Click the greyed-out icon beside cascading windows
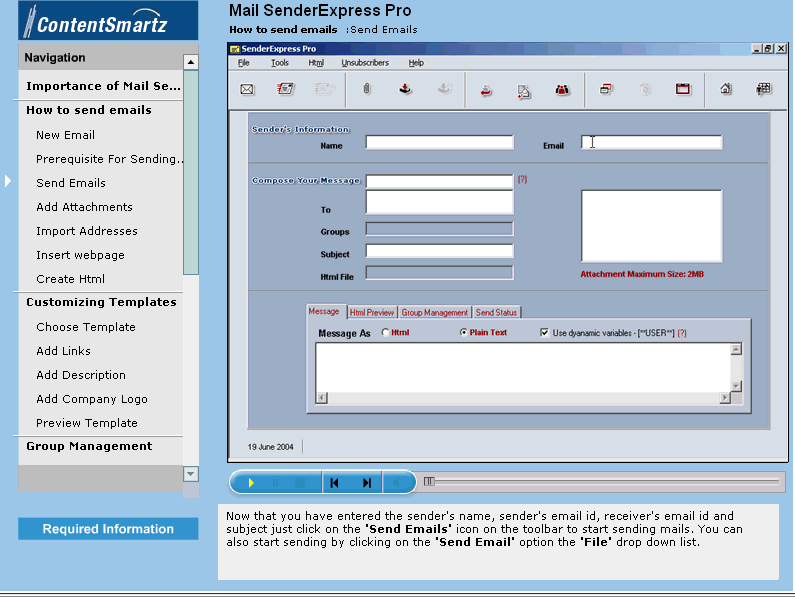 tap(645, 89)
